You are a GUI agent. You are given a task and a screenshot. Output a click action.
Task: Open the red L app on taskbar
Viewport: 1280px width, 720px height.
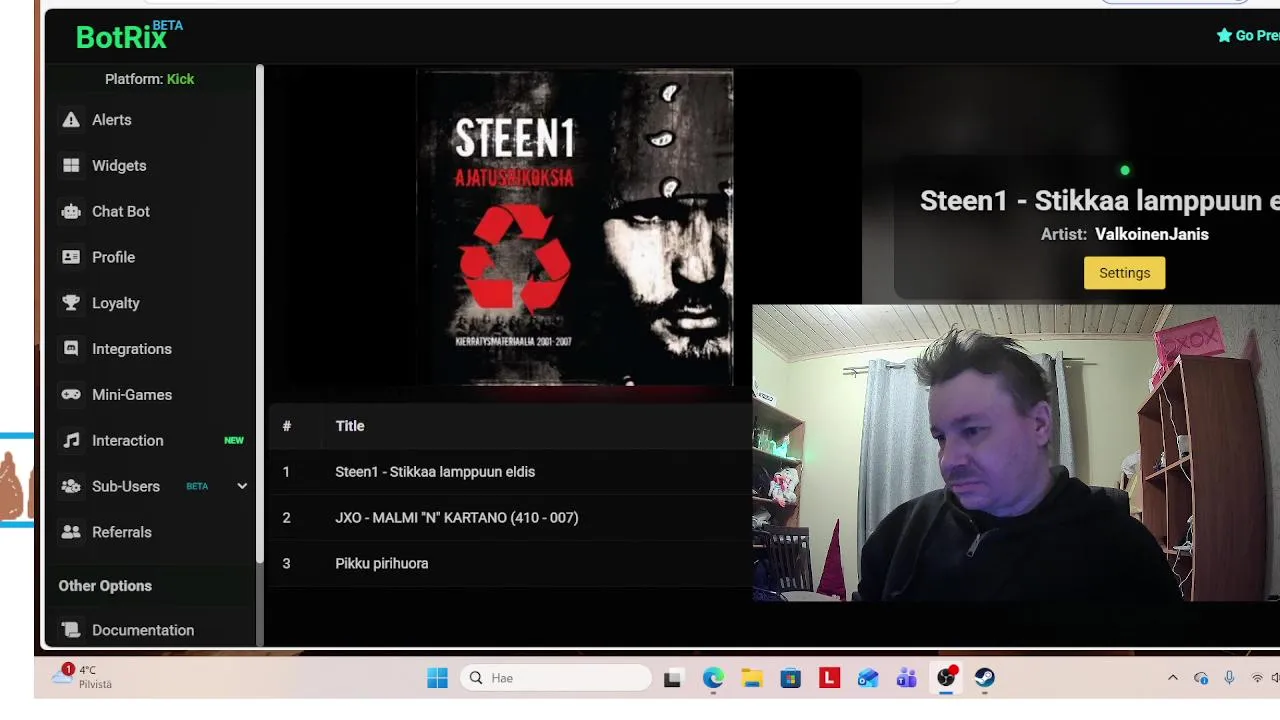coord(829,678)
